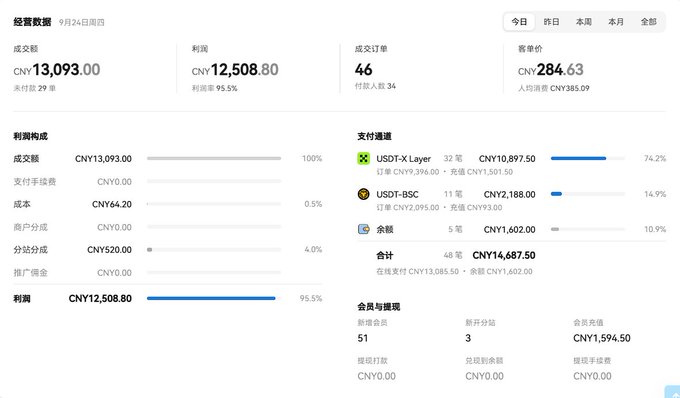Click the 分站分成 4.0% progress bar
The image size is (680, 398).
(214, 250)
